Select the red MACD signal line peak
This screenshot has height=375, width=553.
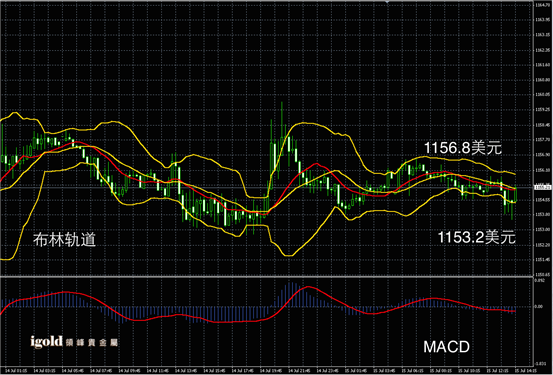(308, 287)
